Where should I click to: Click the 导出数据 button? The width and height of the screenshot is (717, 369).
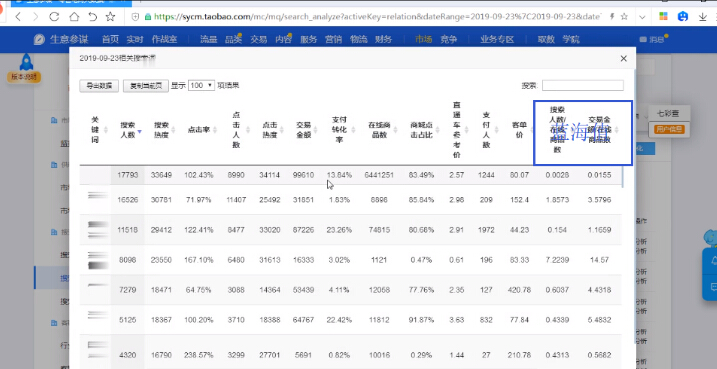coord(99,86)
